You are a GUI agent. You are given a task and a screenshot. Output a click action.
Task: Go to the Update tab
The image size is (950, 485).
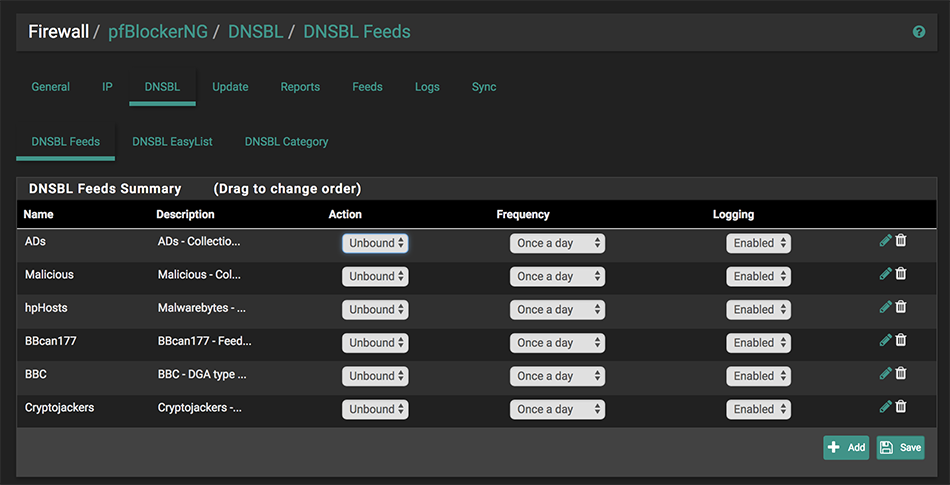(230, 87)
